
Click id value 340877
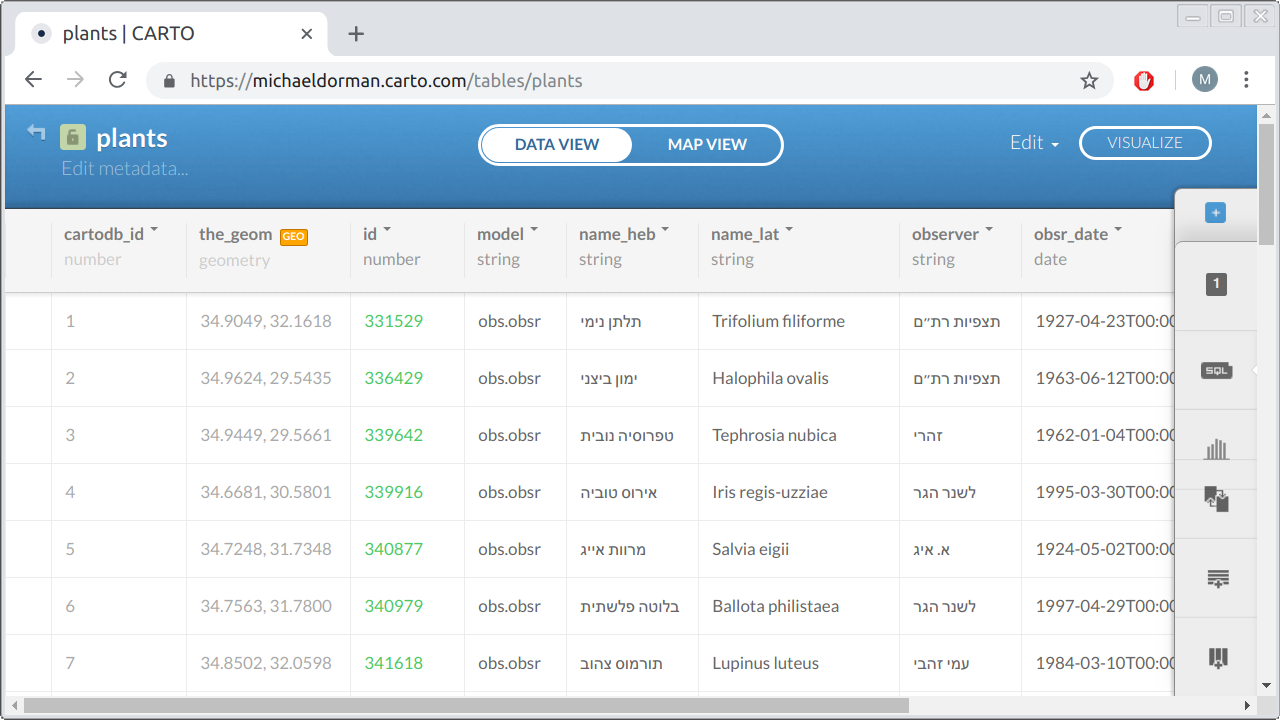point(393,549)
